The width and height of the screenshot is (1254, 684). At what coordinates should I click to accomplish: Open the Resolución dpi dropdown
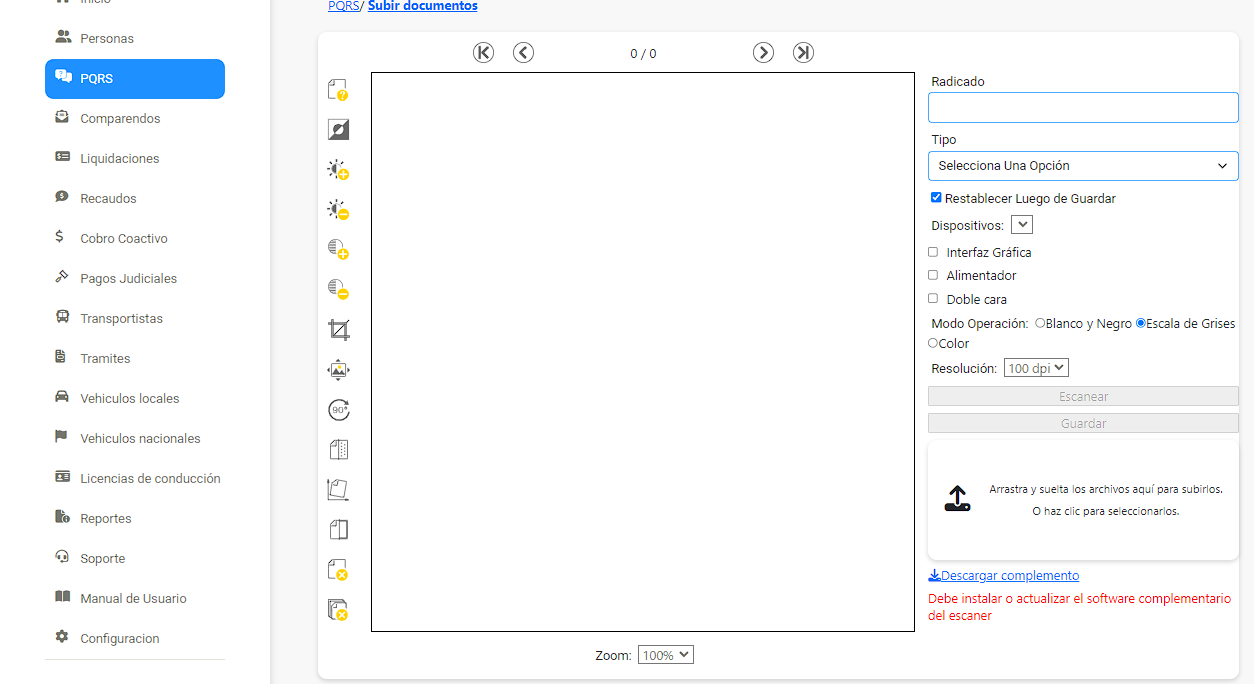1036,368
